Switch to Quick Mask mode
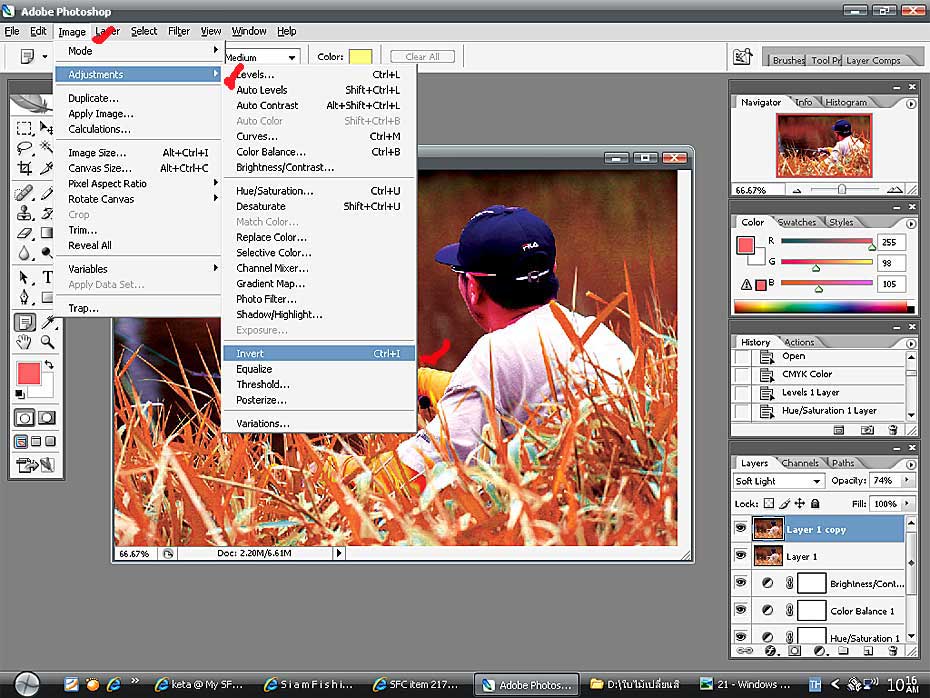Viewport: 930px width, 698px height. [47, 417]
